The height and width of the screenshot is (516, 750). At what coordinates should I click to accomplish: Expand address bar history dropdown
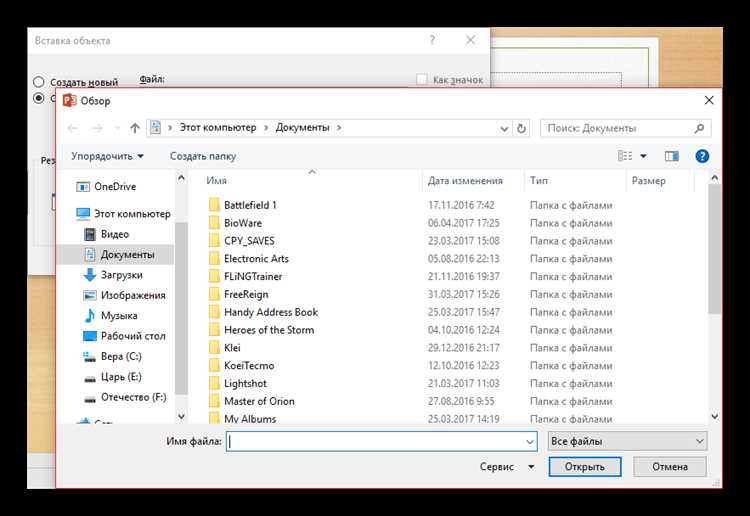coord(504,128)
